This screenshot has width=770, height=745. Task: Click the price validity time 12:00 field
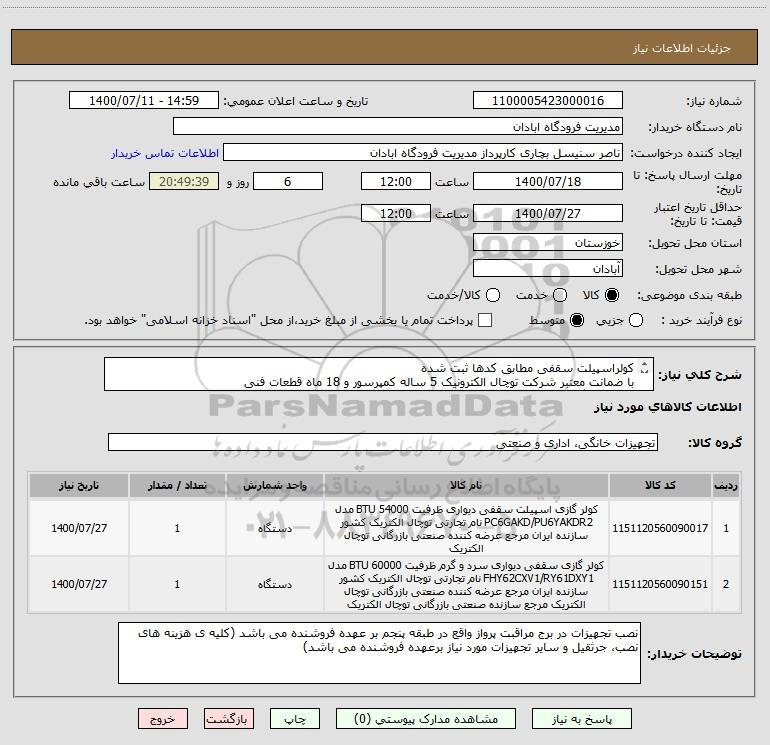pos(396,213)
